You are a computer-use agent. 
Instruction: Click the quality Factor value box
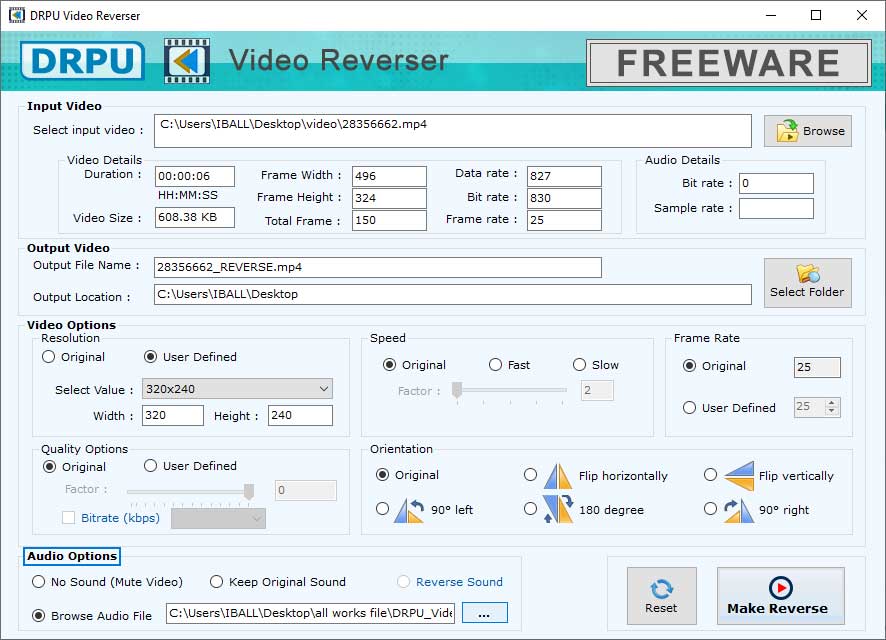(306, 490)
